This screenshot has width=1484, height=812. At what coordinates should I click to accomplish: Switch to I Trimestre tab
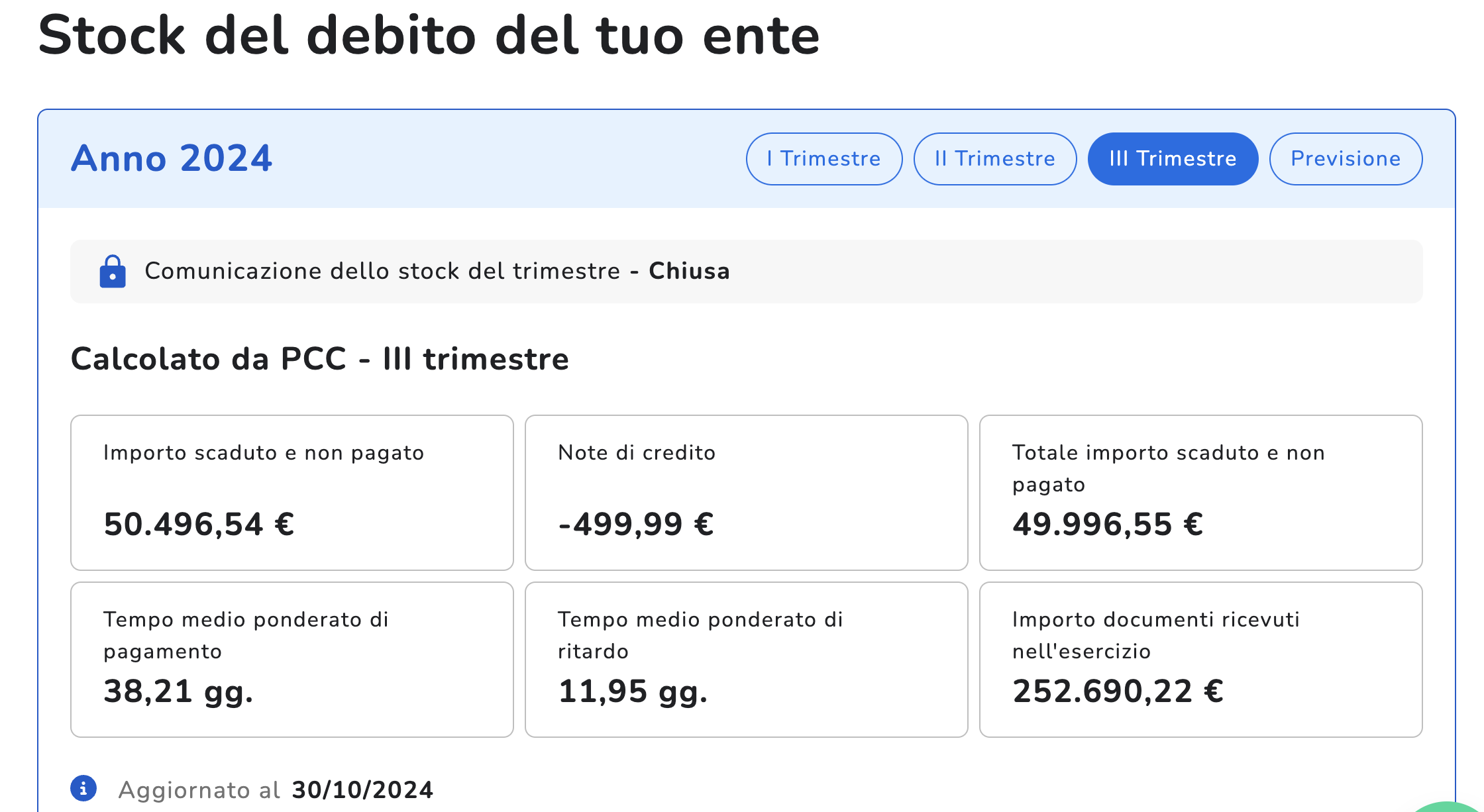click(823, 159)
